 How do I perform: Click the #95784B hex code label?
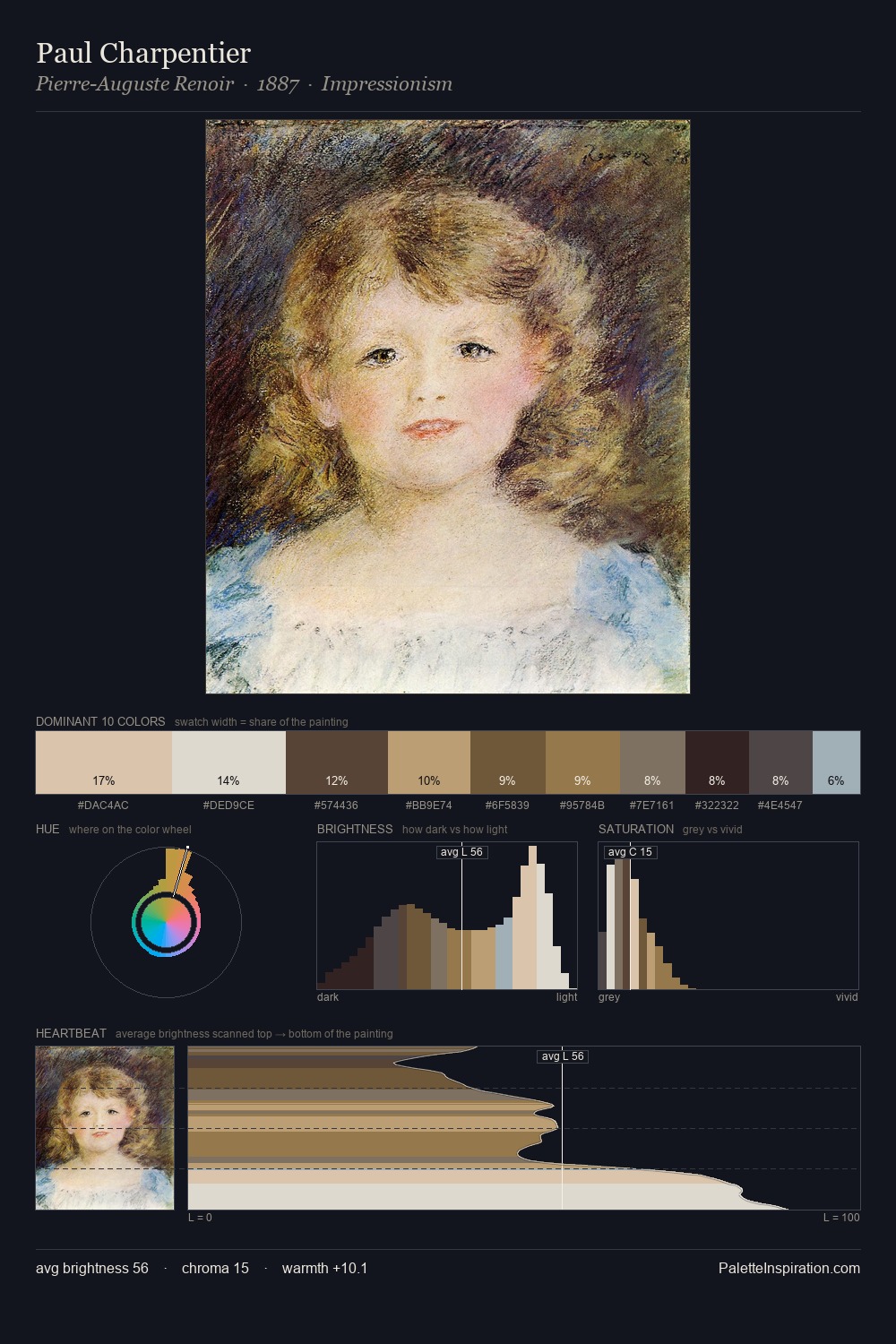(582, 806)
